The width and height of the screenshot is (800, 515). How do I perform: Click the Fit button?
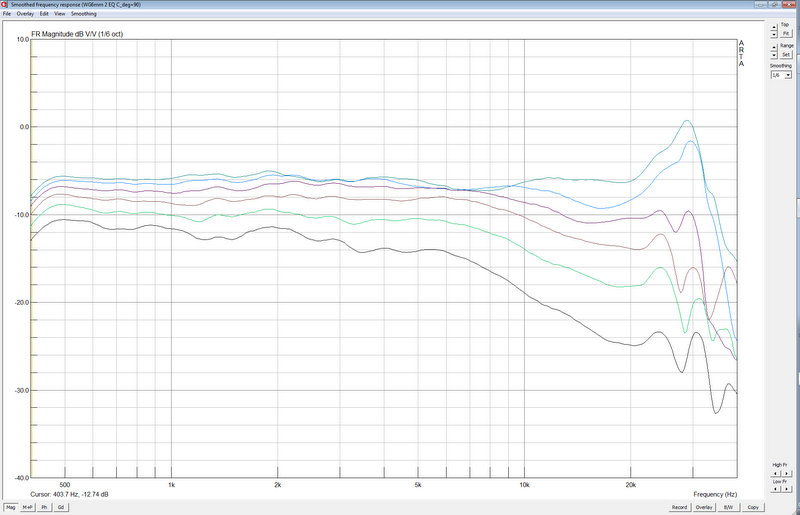click(x=786, y=33)
